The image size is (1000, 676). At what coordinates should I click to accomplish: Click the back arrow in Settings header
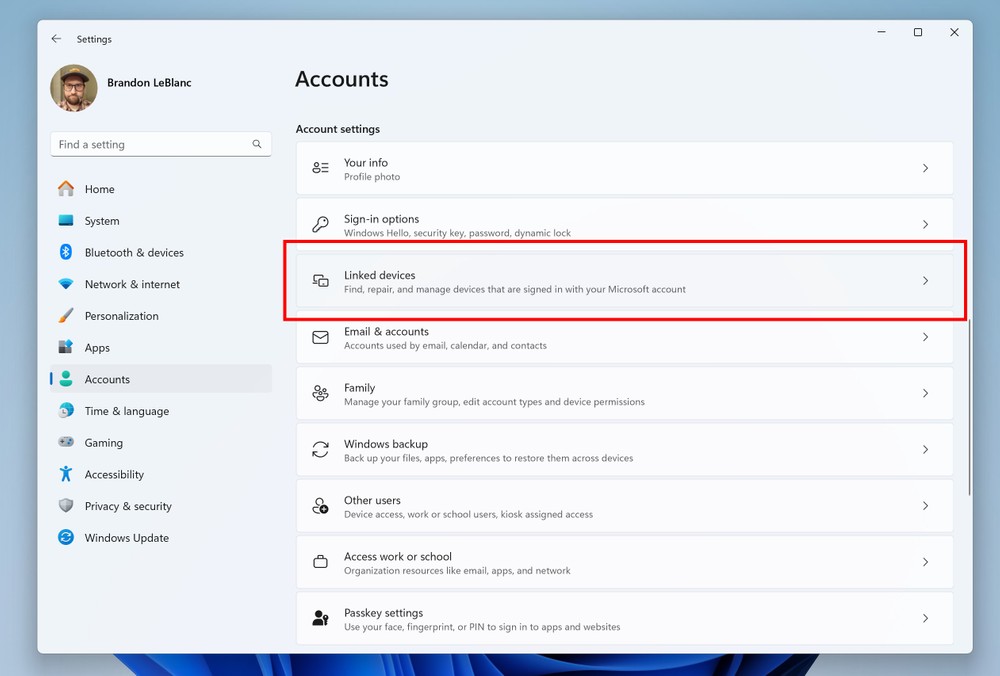click(x=56, y=39)
